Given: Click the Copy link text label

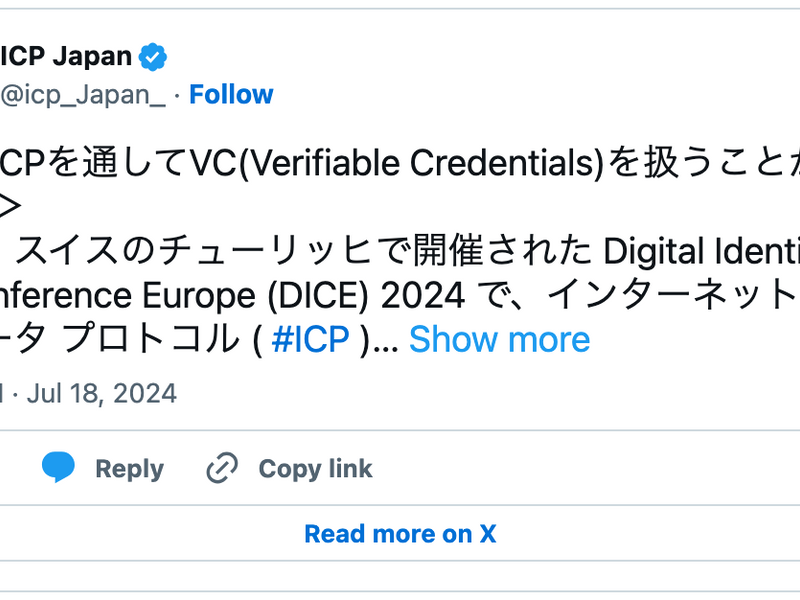Looking at the screenshot, I should [314, 468].
